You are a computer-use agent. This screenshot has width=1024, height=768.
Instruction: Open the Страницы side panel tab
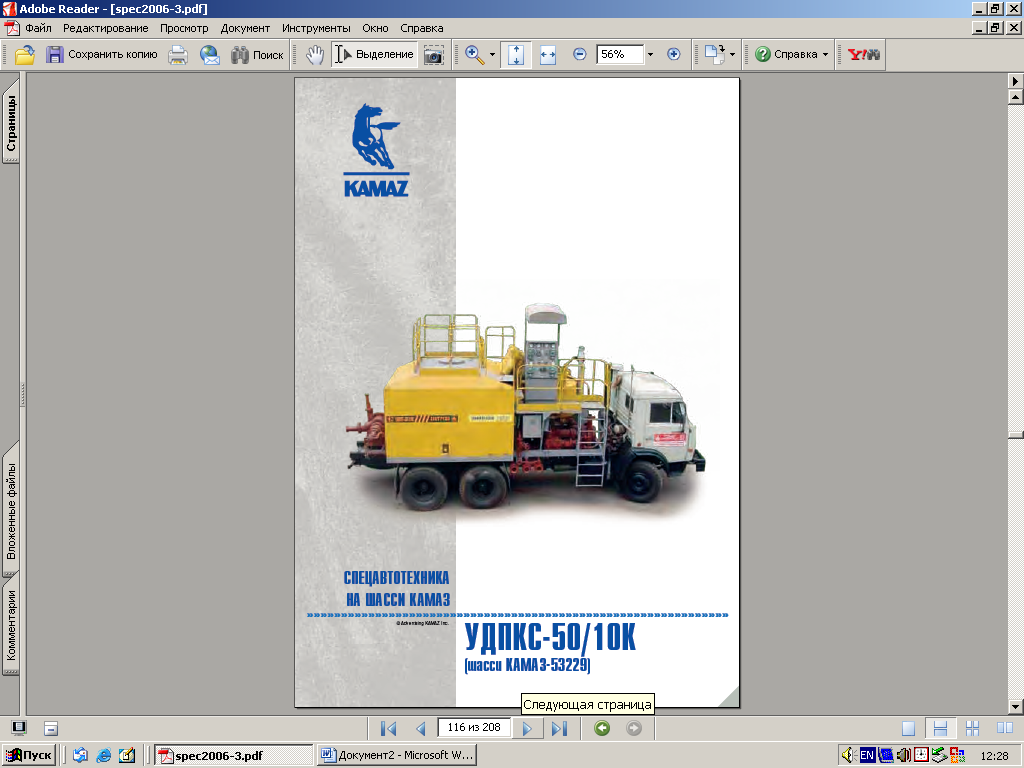10,122
